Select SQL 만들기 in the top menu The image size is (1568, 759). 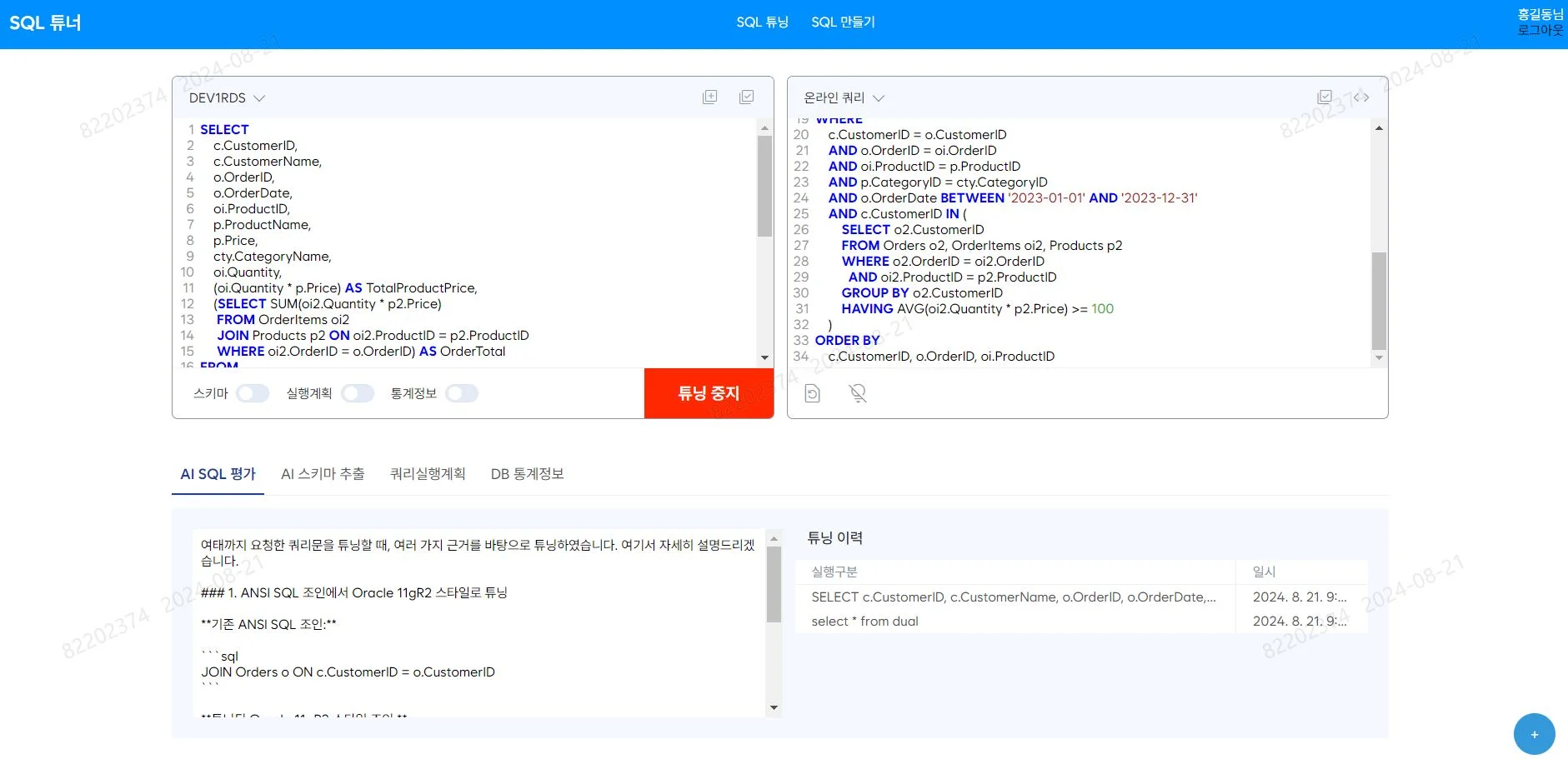(844, 22)
